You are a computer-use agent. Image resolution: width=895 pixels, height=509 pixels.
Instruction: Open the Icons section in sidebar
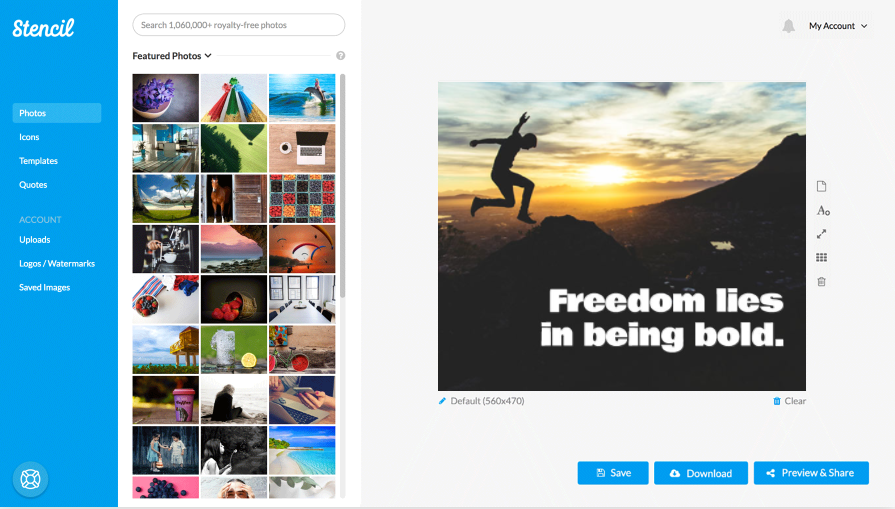click(x=29, y=137)
